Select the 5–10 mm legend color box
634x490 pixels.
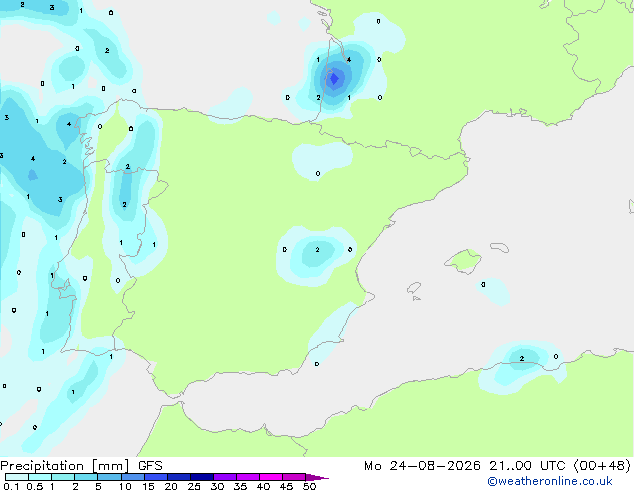(x=109, y=477)
